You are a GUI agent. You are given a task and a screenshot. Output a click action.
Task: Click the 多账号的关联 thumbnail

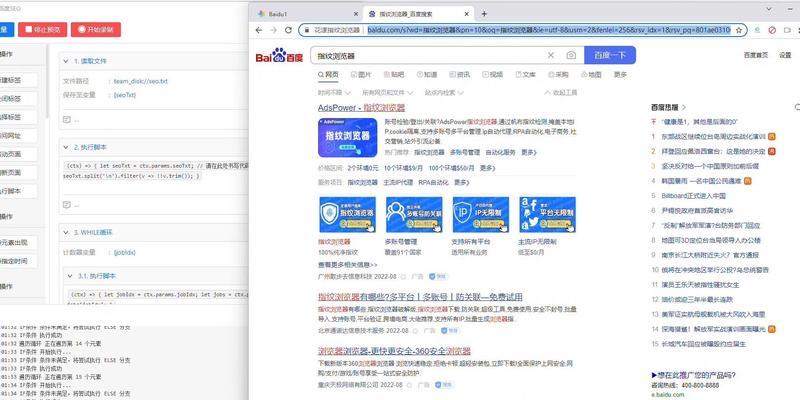point(414,215)
